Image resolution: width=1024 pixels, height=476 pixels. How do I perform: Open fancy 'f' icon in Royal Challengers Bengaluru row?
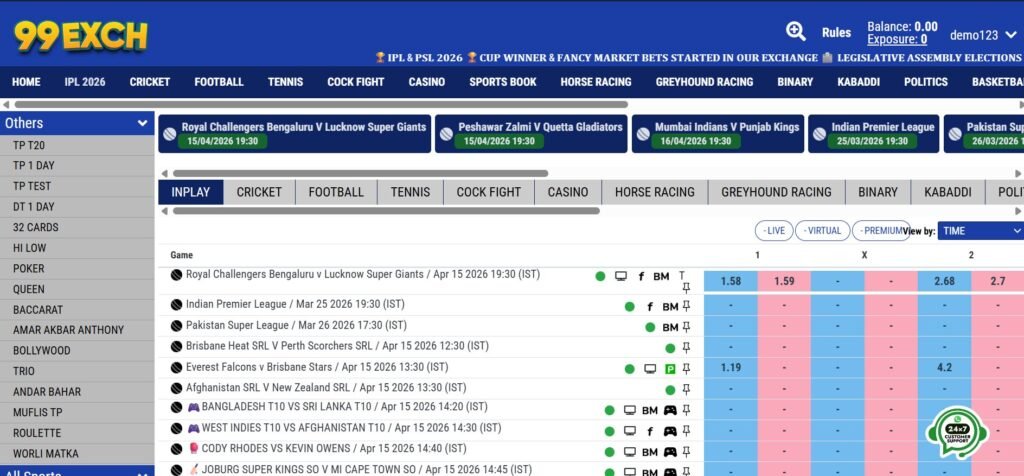(641, 276)
